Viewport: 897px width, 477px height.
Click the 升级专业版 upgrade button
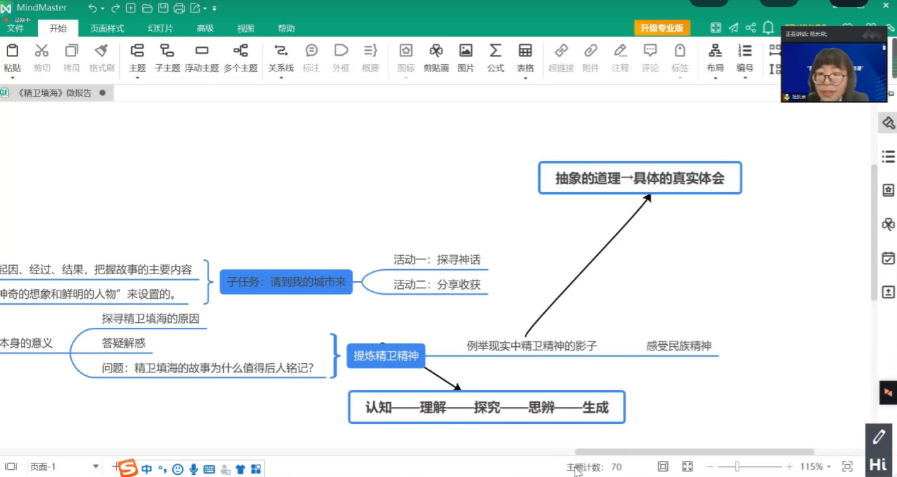click(x=663, y=28)
